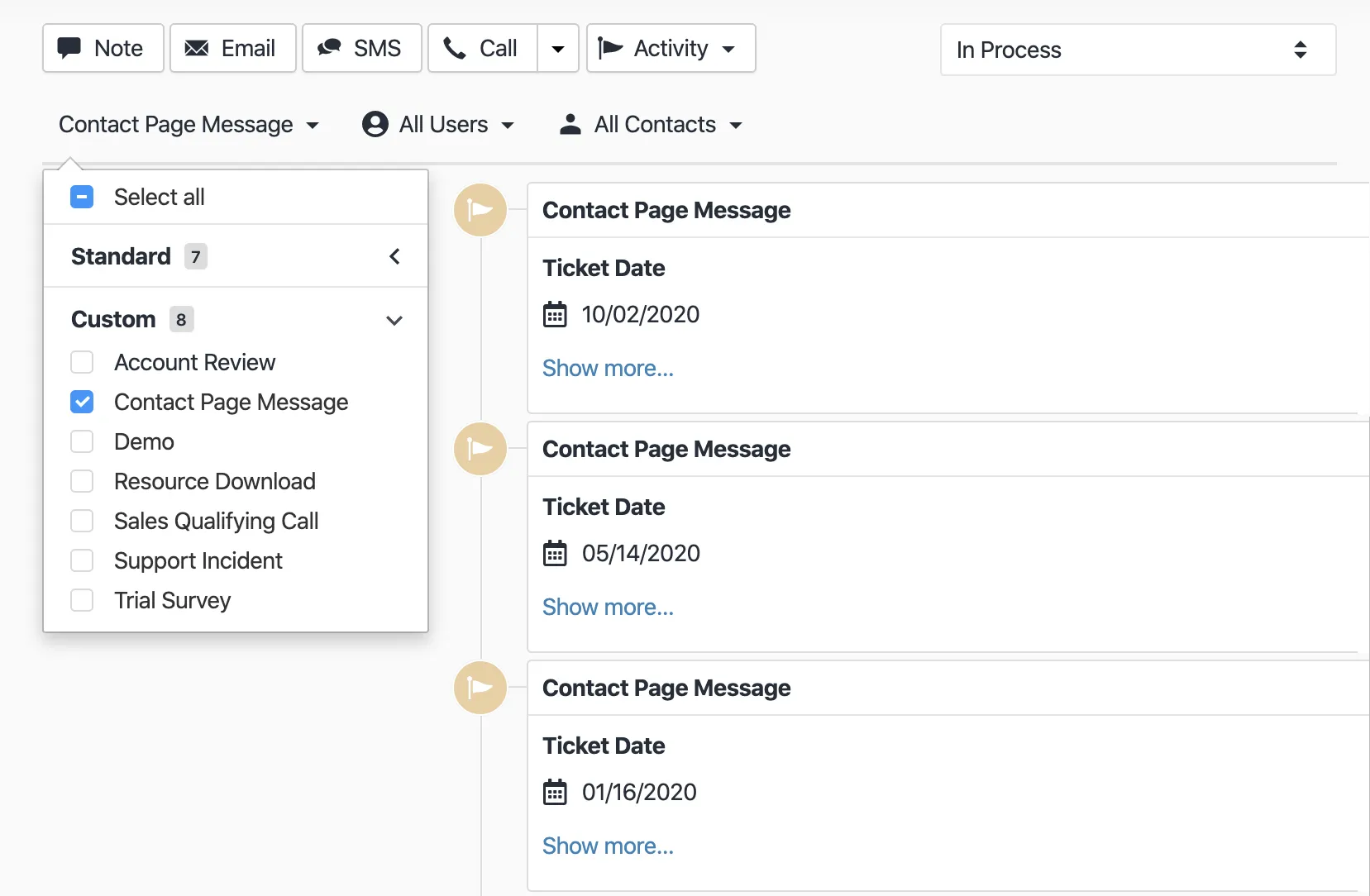Screen dimensions: 1370x896
Task: Click the Standard section heading
Action: click(x=121, y=256)
